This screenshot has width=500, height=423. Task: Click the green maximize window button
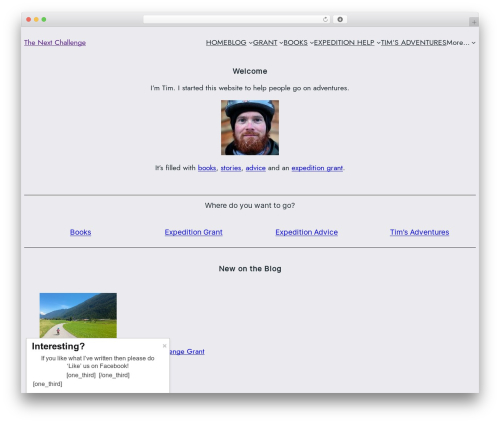(x=44, y=20)
